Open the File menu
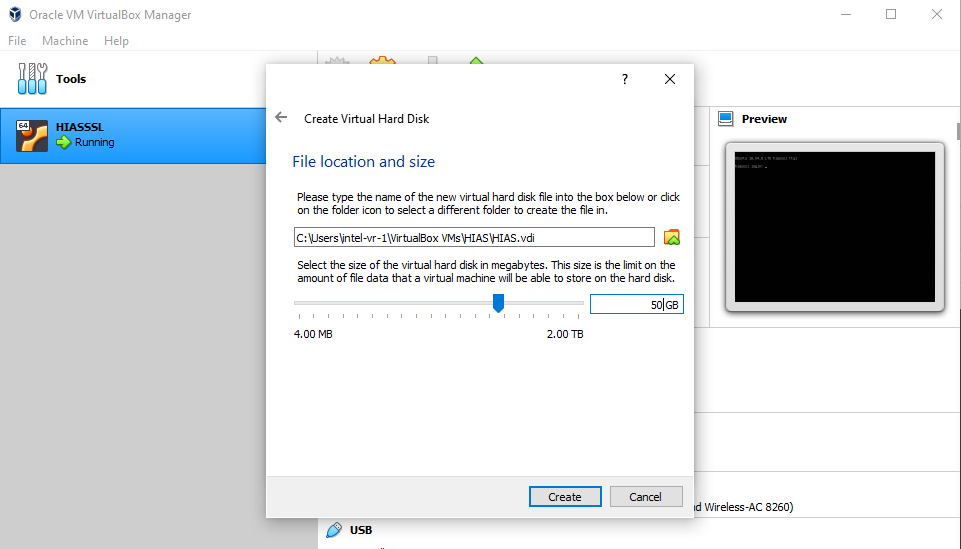Viewport: 961px width, 549px height. click(x=17, y=40)
